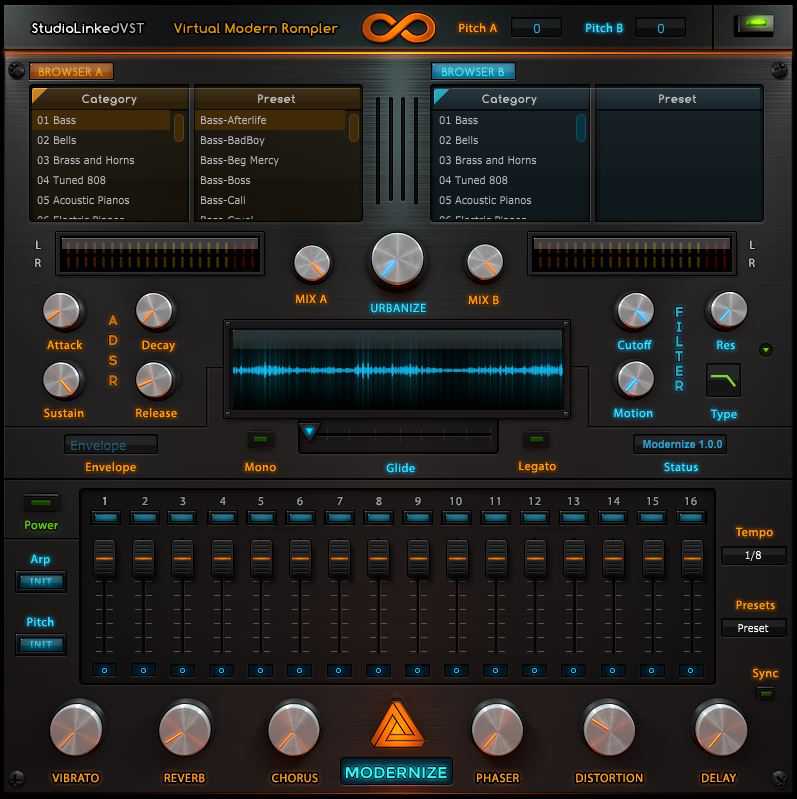
Task: Select Bass-Beg Mercy preset
Action: (271, 160)
